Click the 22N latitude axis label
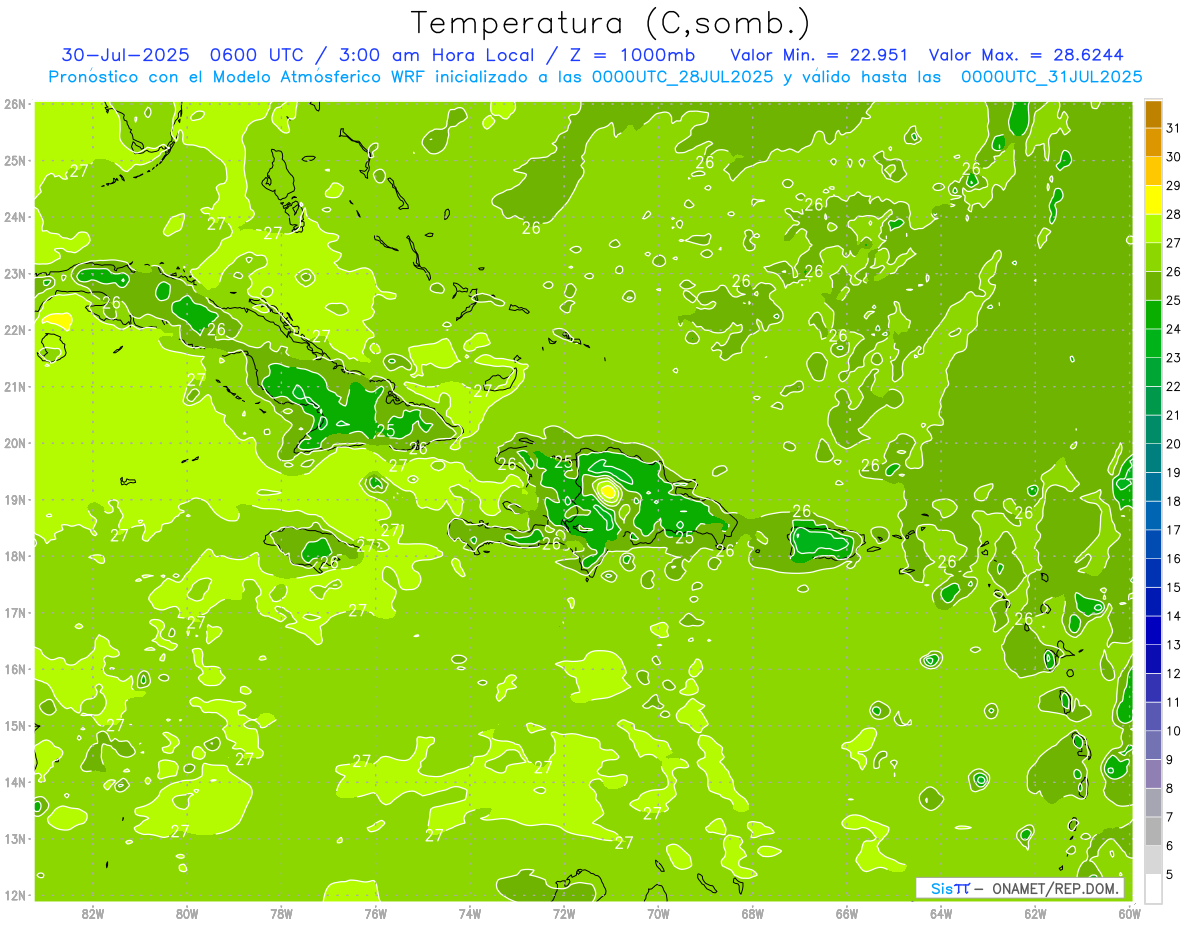 [x=15, y=330]
